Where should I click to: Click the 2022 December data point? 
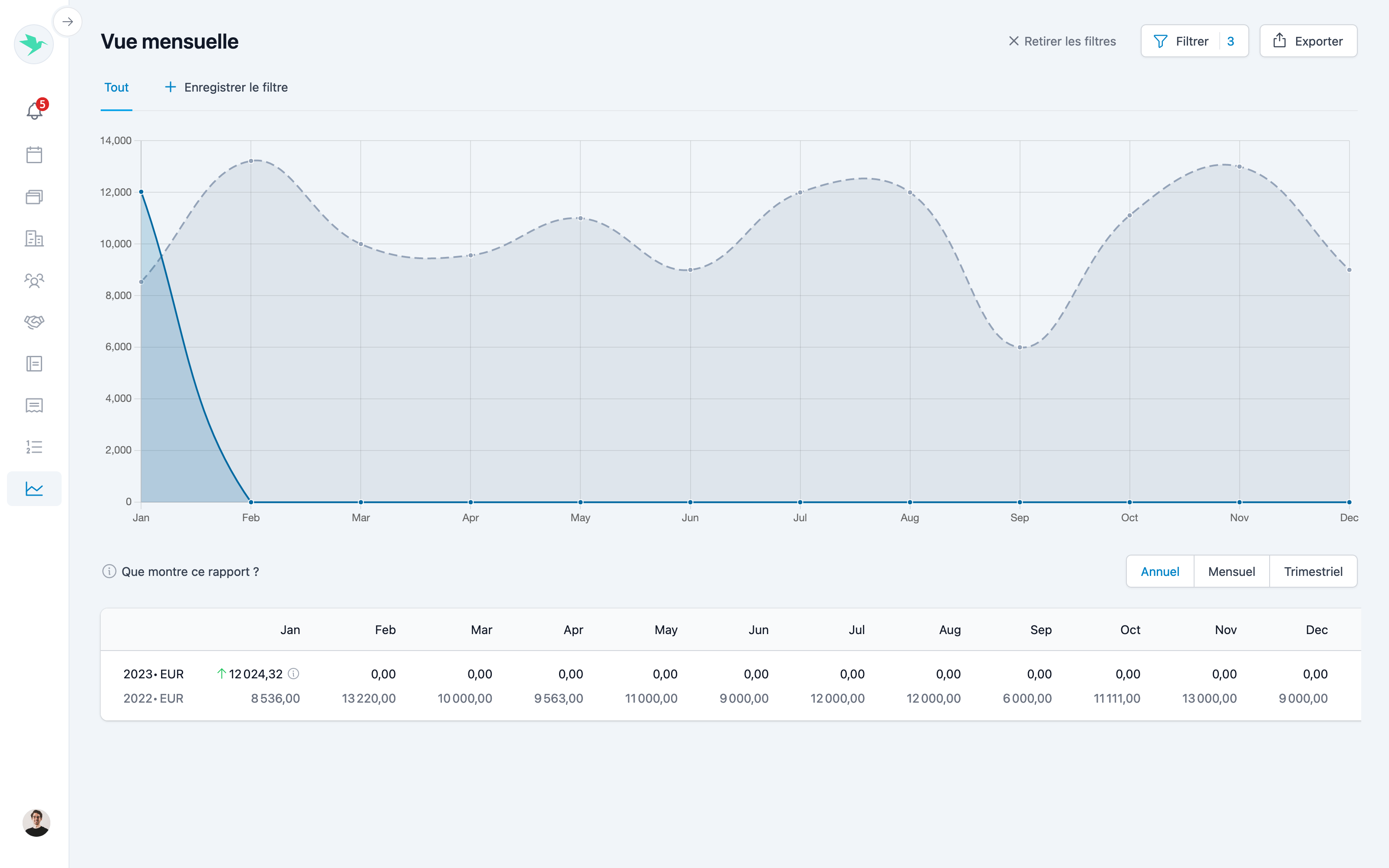coord(1350,270)
